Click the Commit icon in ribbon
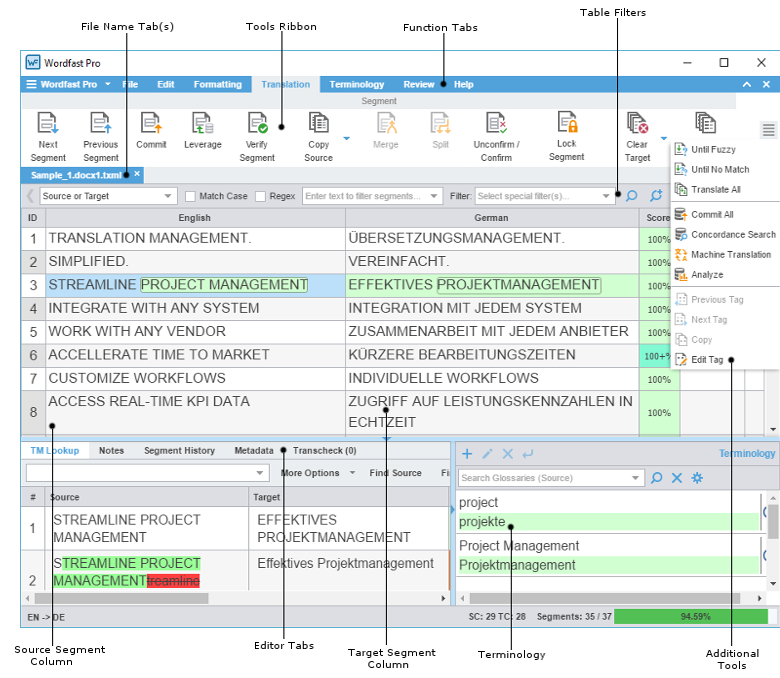The height and width of the screenshot is (678, 780). (x=151, y=123)
